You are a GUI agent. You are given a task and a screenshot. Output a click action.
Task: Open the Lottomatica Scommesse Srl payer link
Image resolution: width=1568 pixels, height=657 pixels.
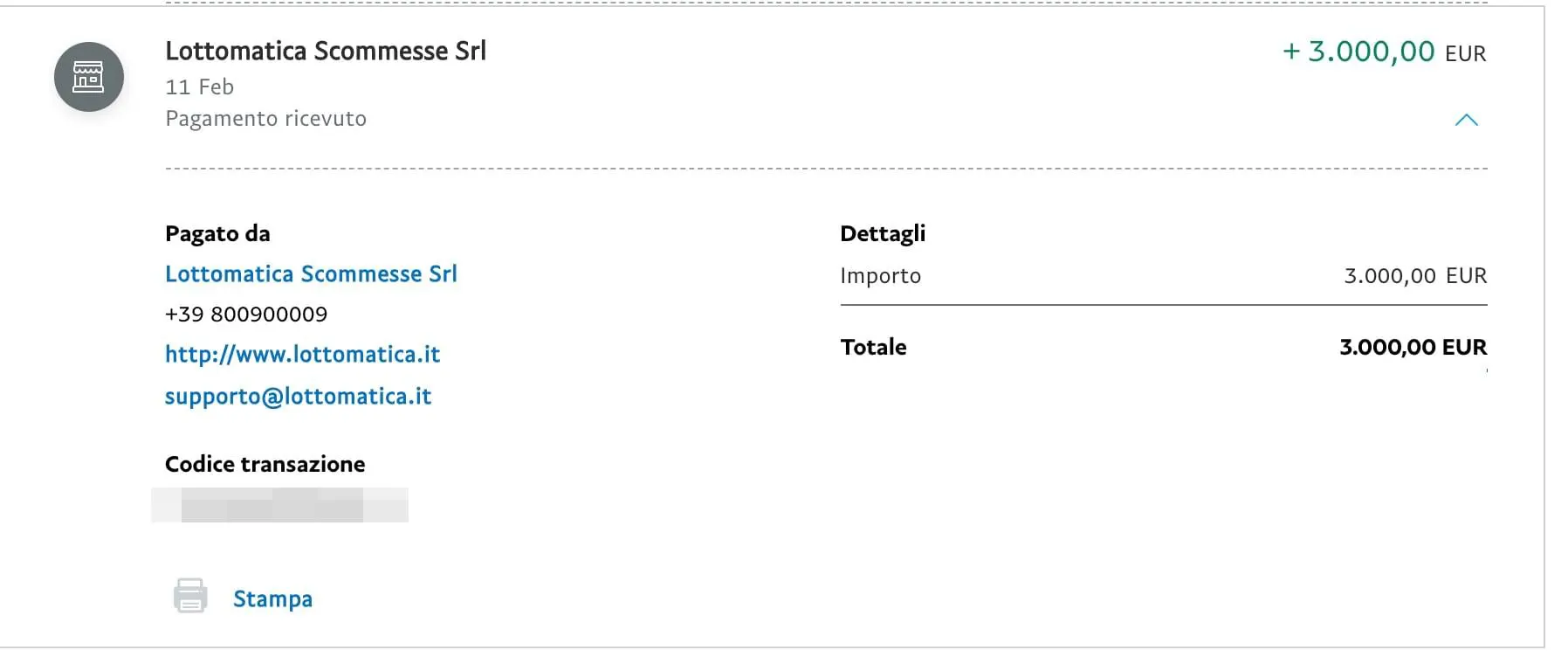point(311,273)
